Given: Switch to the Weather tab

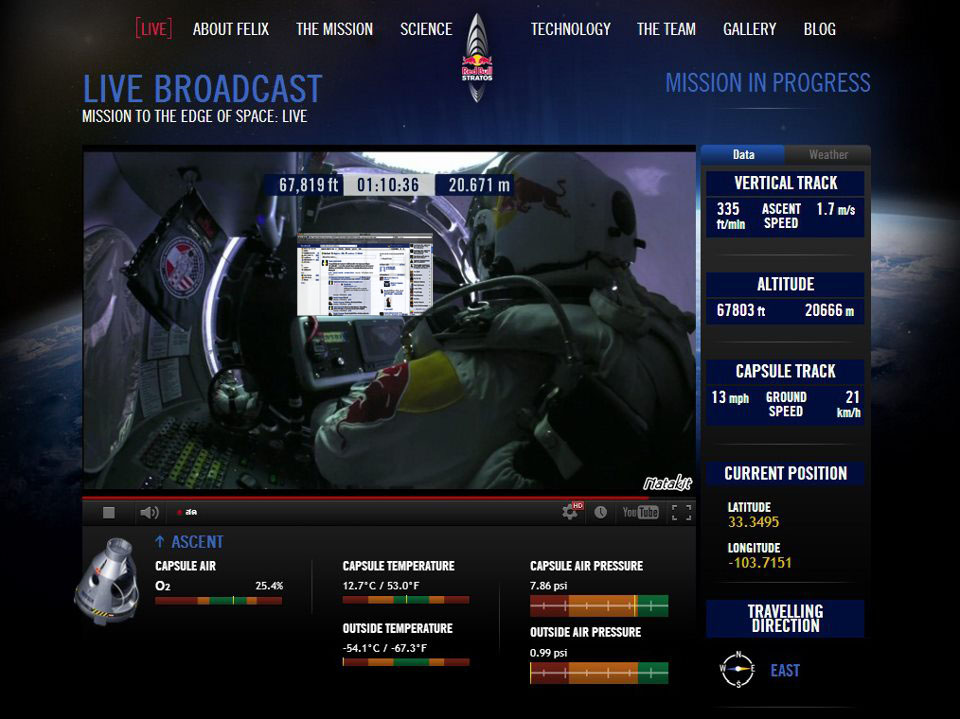Looking at the screenshot, I should point(828,154).
